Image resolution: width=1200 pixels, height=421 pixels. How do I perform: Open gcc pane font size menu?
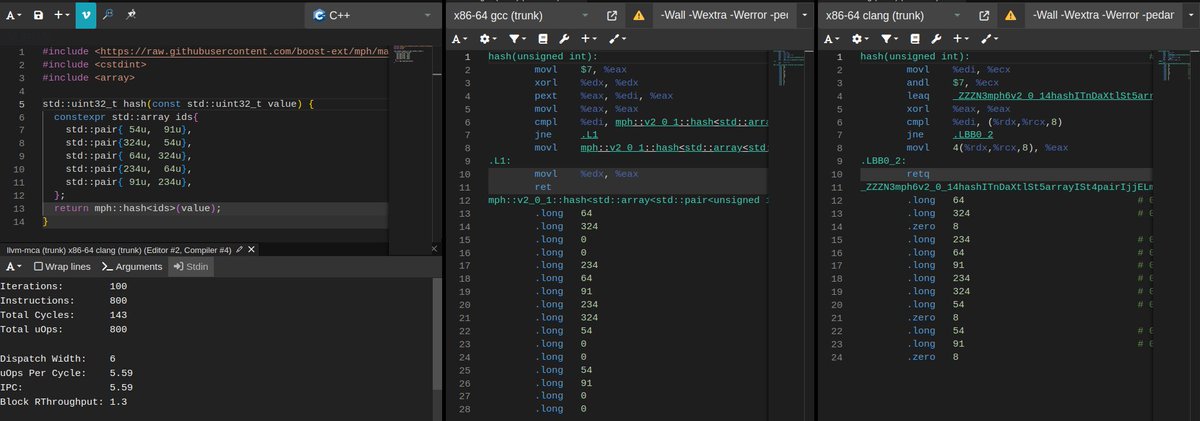(x=460, y=39)
